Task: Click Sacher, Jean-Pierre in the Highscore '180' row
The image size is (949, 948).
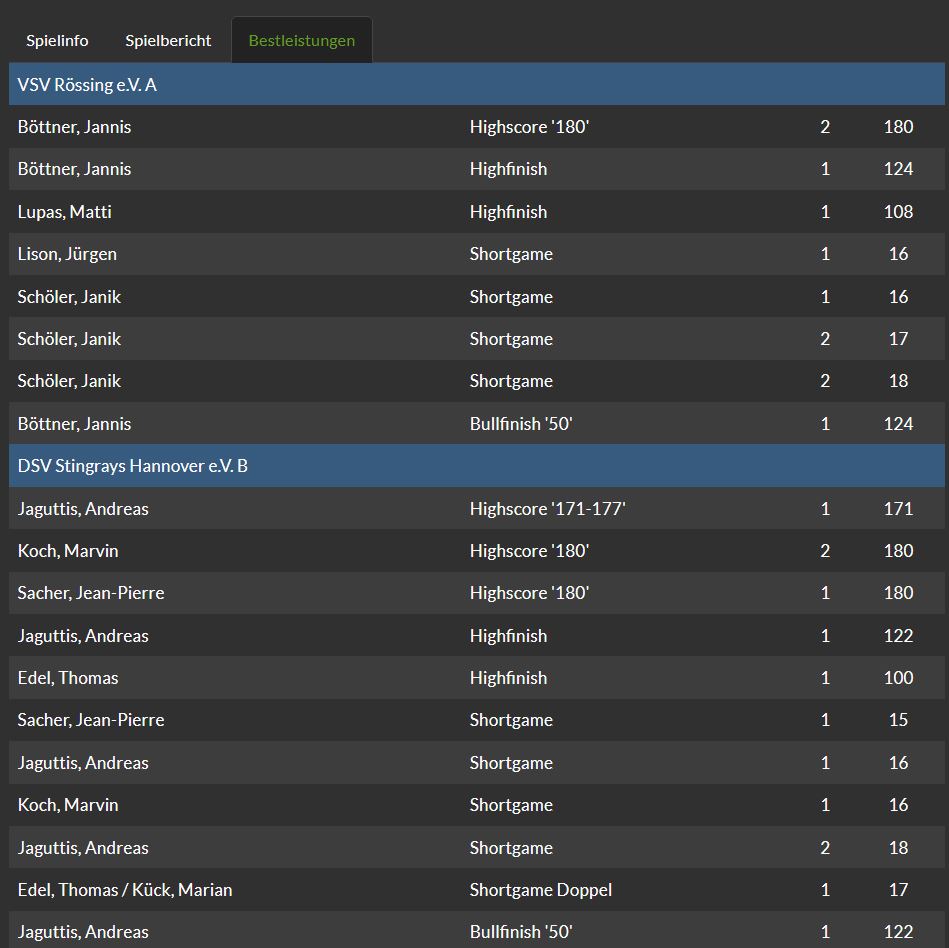Action: click(x=91, y=593)
